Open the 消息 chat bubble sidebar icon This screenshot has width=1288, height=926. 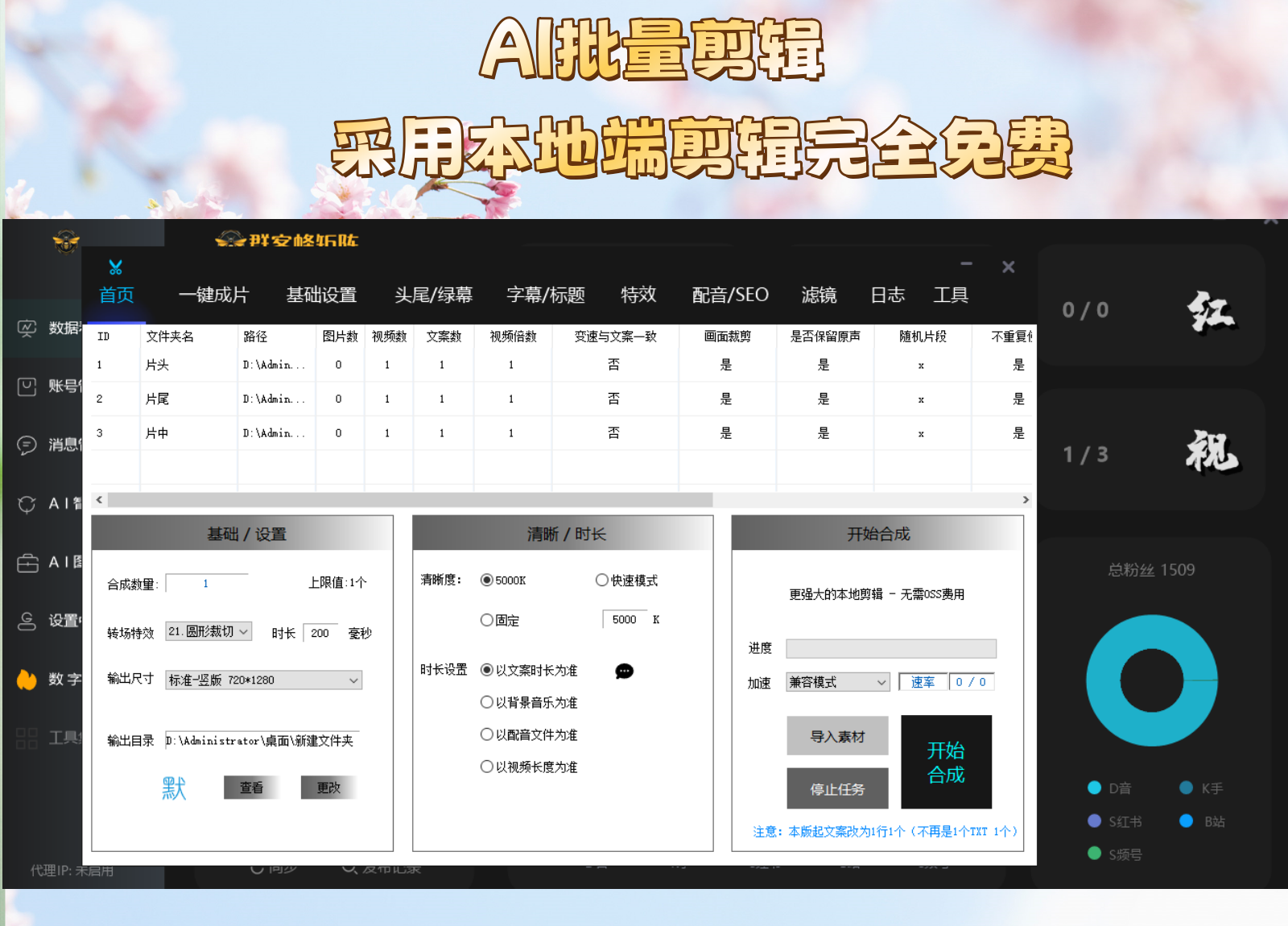point(27,444)
